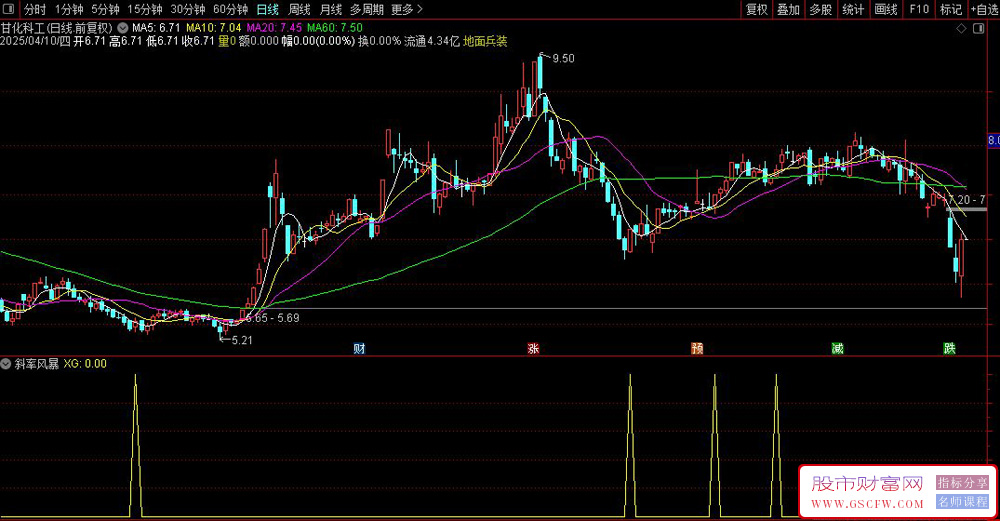Select the 1分钟 period tab
This screenshot has height=521, width=1000.
69,10
